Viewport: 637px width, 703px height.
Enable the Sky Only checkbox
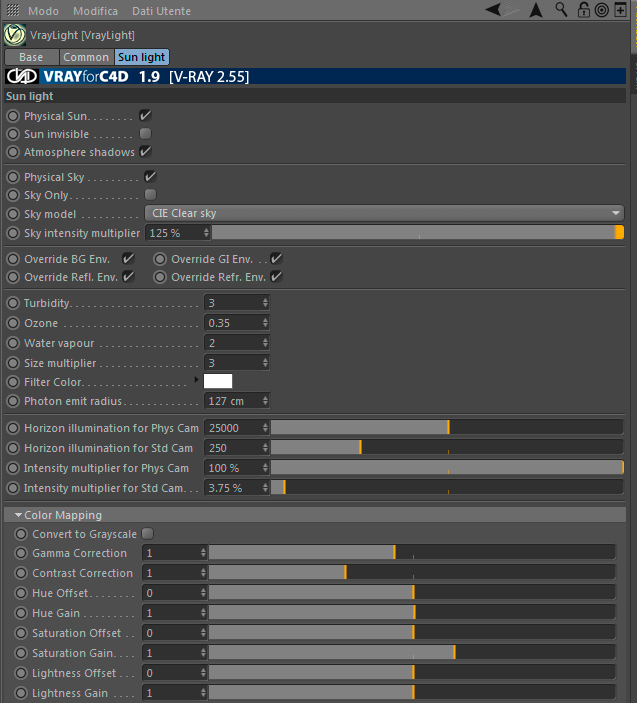tap(150, 195)
